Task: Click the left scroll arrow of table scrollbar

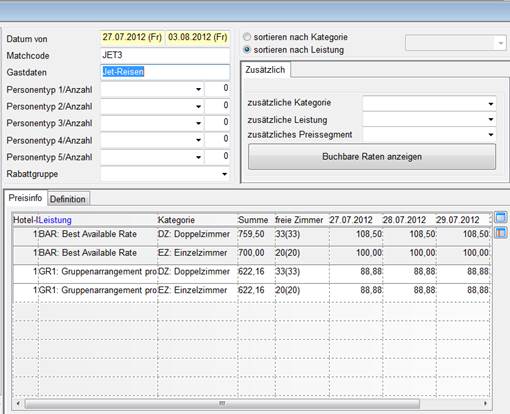Action: pyautogui.click(x=18, y=403)
